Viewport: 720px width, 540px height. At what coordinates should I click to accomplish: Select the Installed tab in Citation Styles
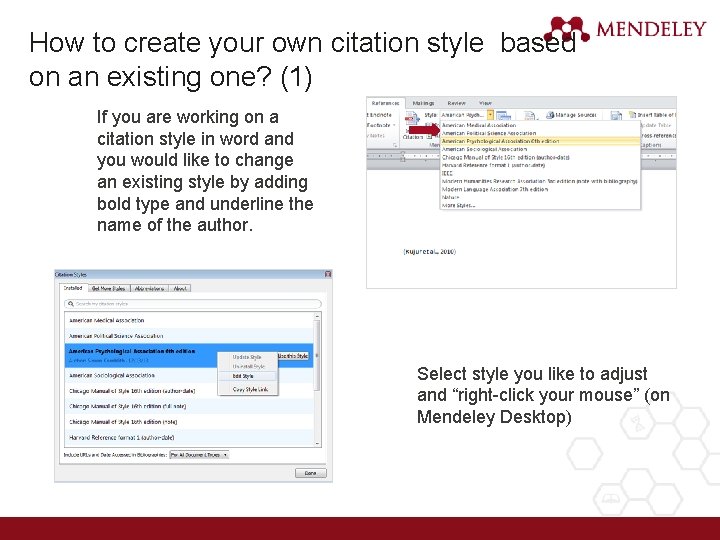[x=73, y=288]
